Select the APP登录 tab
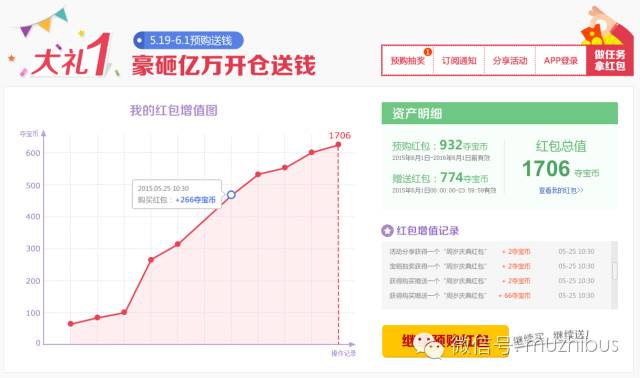Image resolution: width=640 pixels, height=378 pixels. pos(560,60)
